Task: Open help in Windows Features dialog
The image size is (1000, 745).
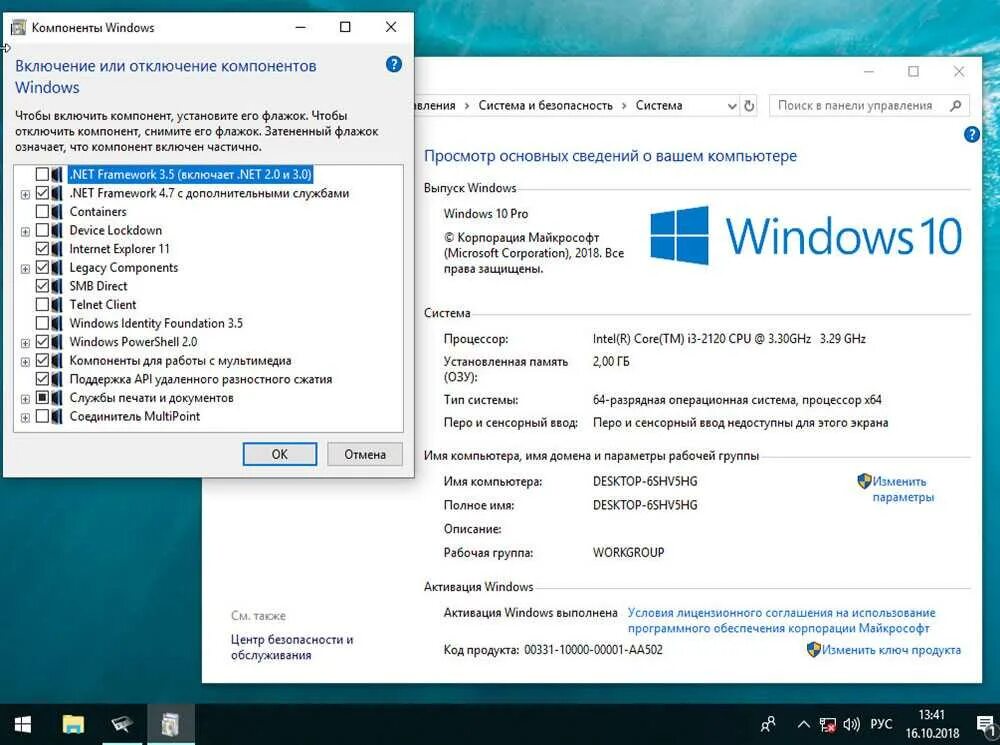Action: pyautogui.click(x=394, y=64)
